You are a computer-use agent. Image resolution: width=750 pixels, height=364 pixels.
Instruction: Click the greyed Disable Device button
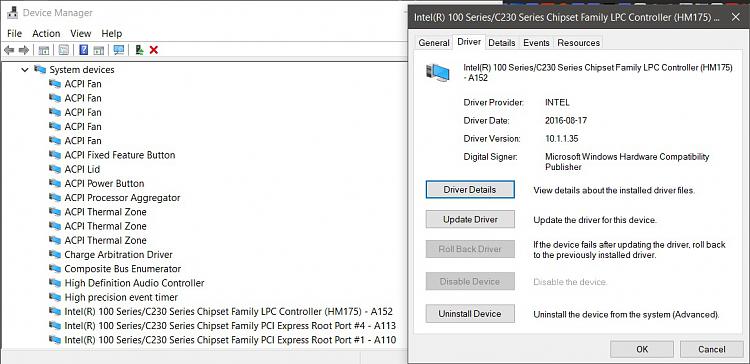[470, 282]
